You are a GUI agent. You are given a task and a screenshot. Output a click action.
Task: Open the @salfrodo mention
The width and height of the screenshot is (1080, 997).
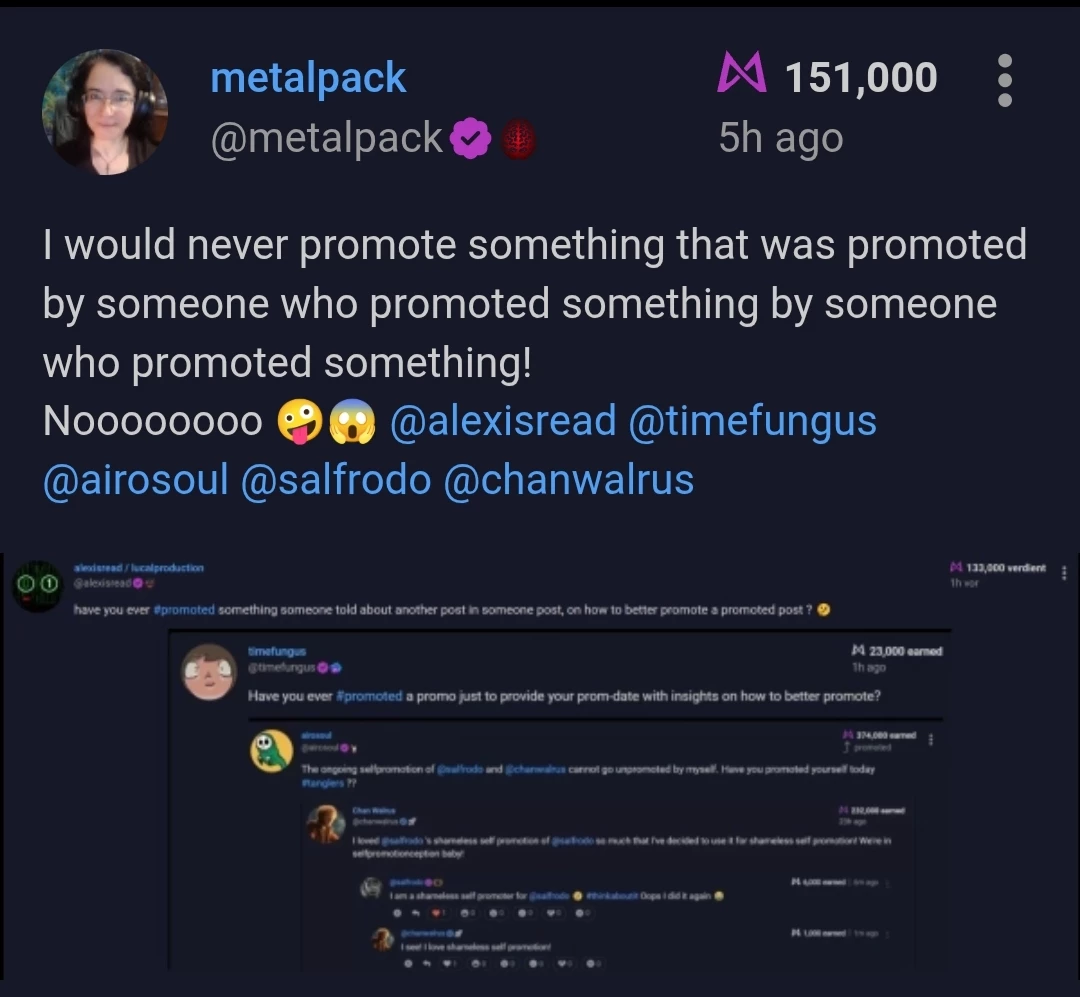click(336, 480)
